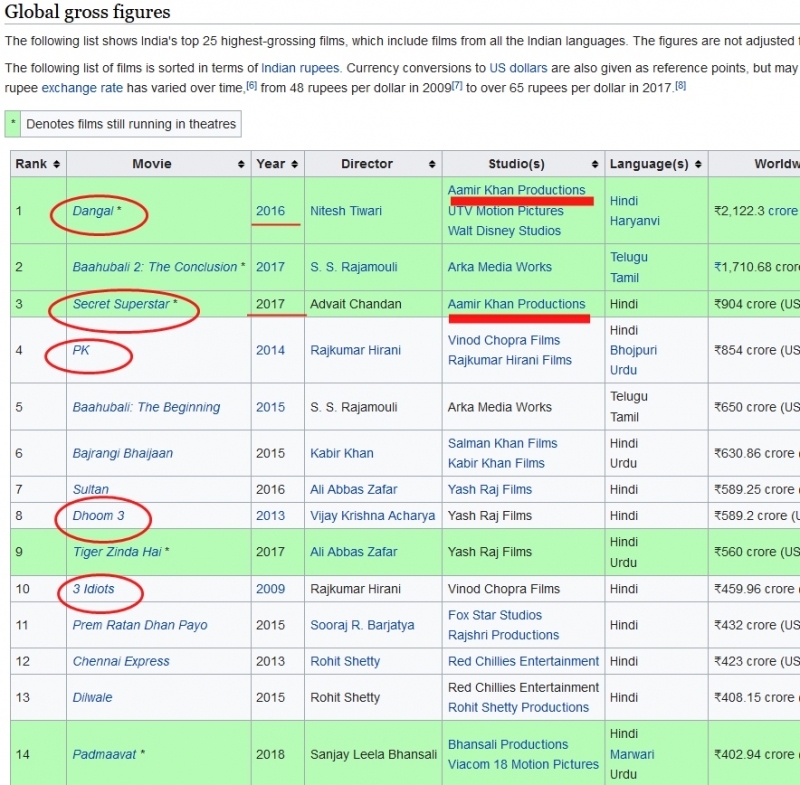This screenshot has width=800, height=785.
Task: Open the Bhansali Productions link
Action: (508, 744)
